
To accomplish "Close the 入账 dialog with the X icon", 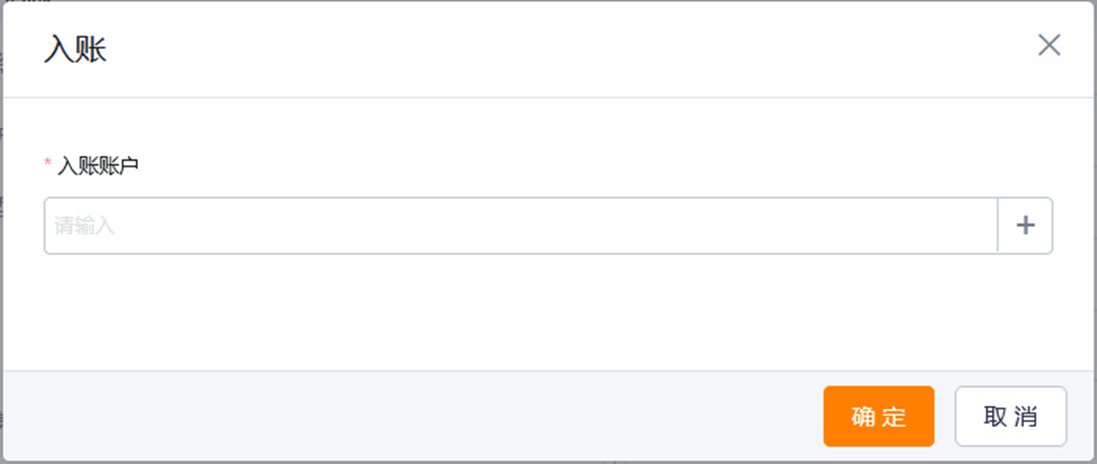I will (1049, 45).
